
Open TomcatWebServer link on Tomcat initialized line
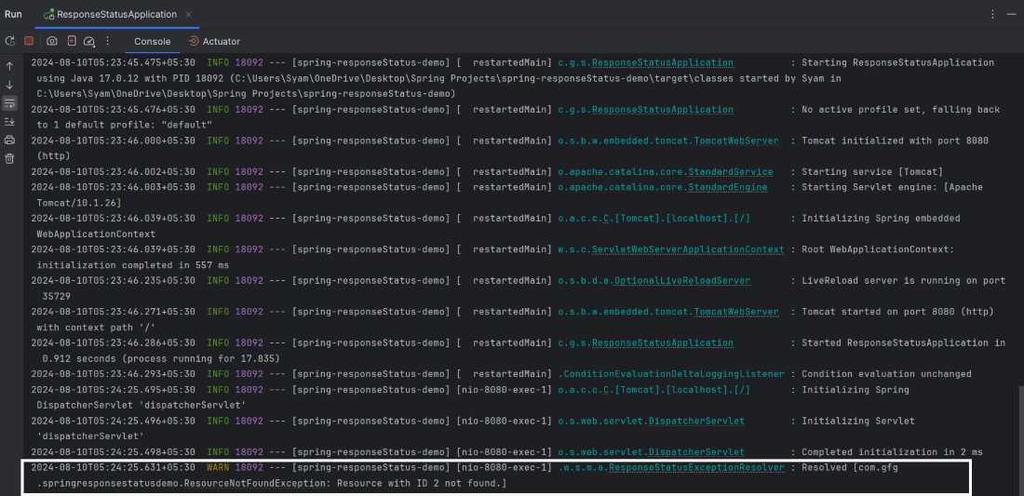point(736,140)
